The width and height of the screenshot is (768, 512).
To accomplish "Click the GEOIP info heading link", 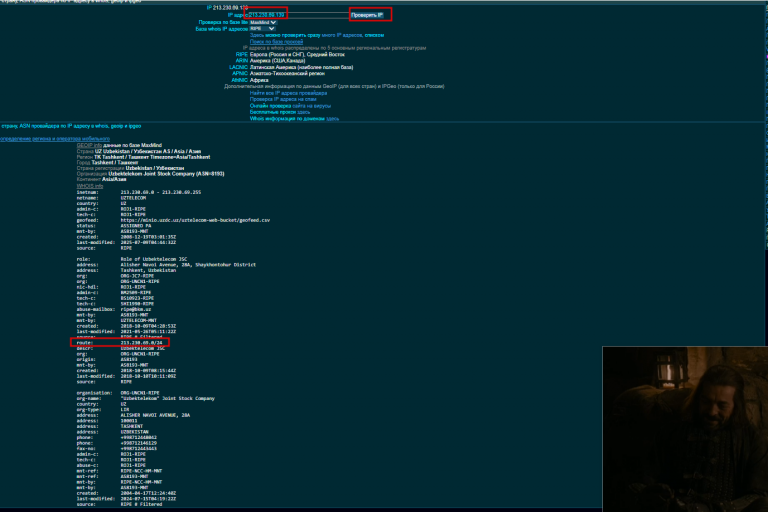I will 89,146.
